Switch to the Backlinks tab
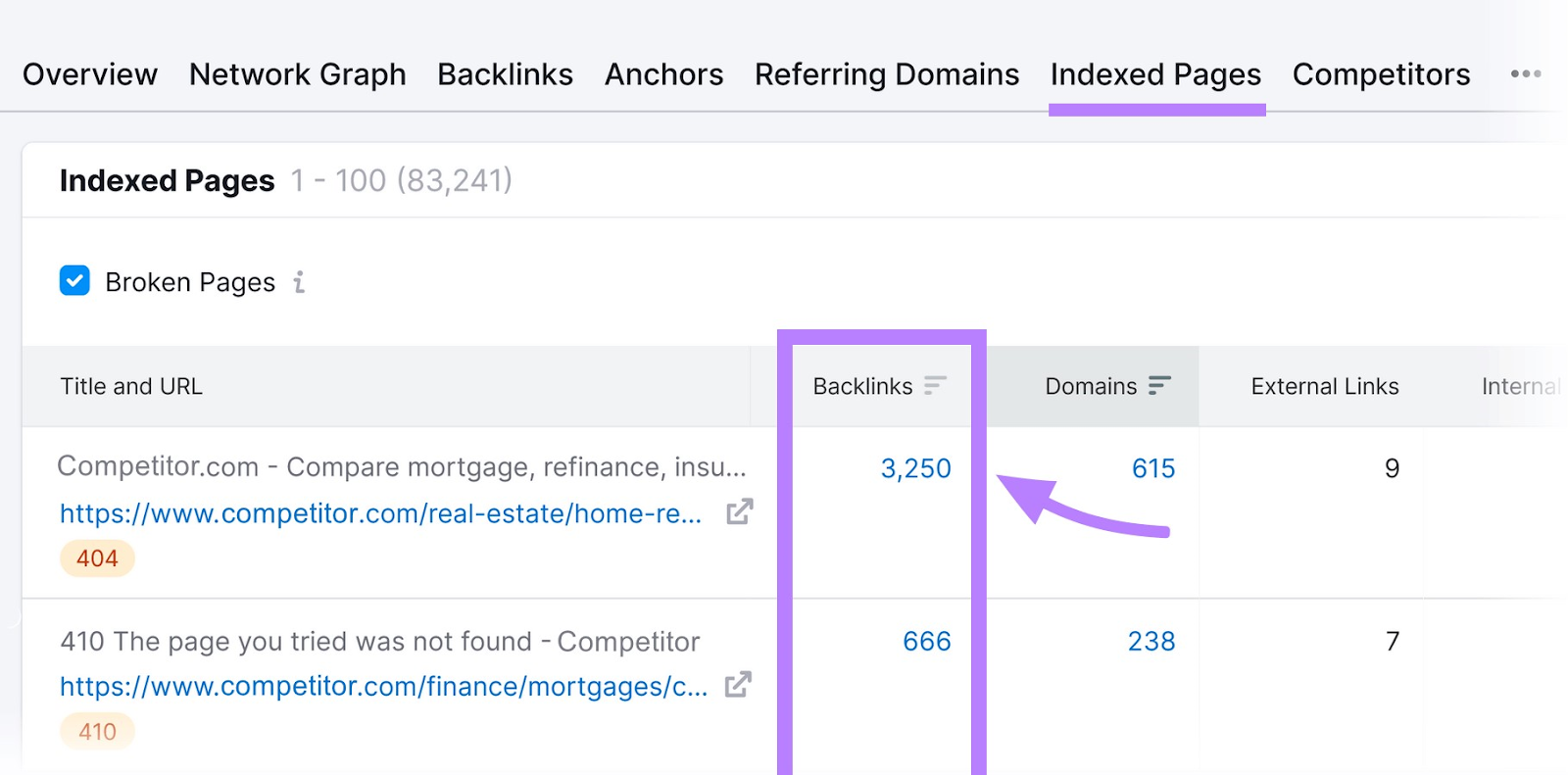Screen dimensions: 1568x775 pos(505,73)
